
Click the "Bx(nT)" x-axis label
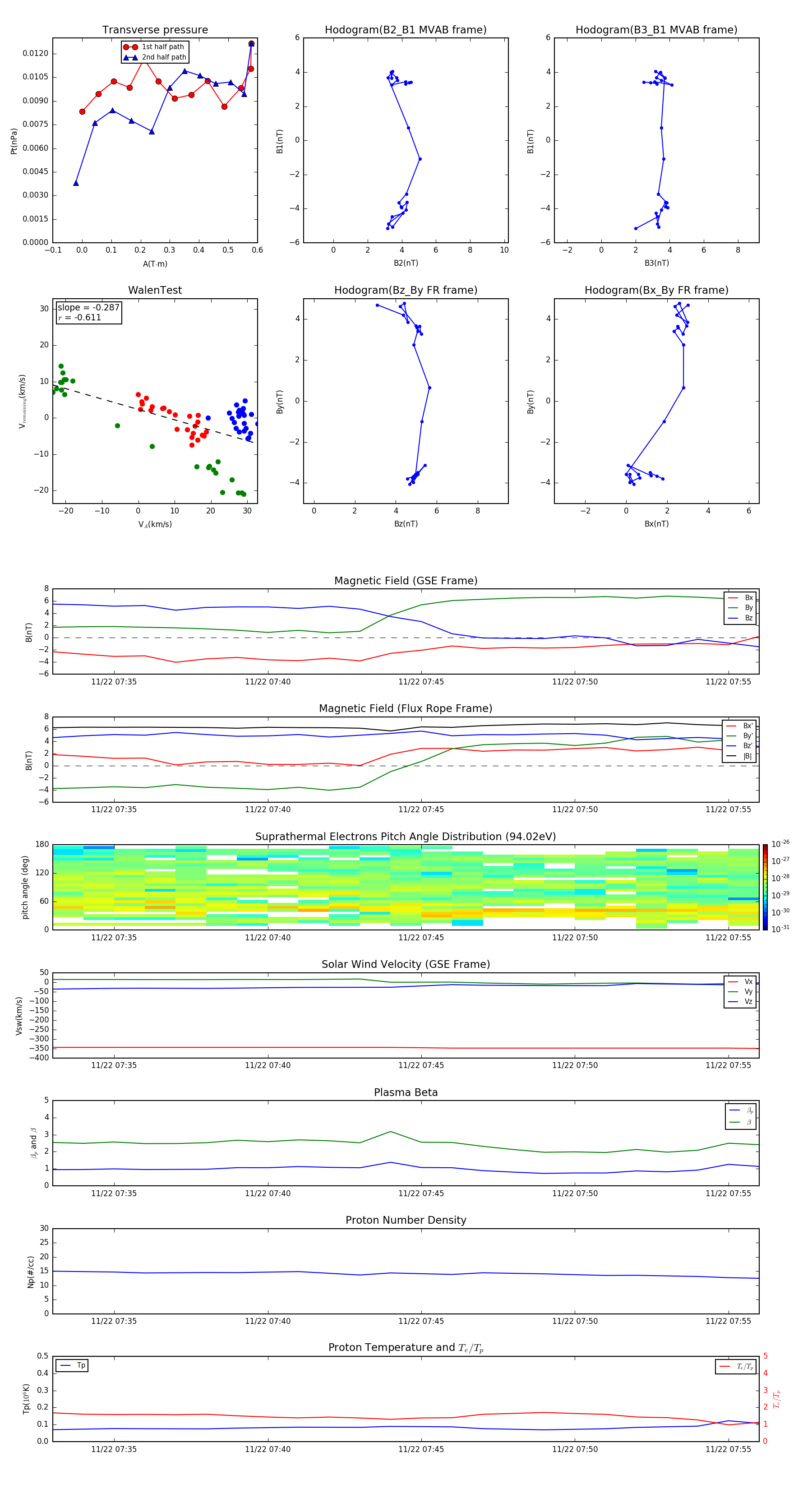tap(656, 524)
